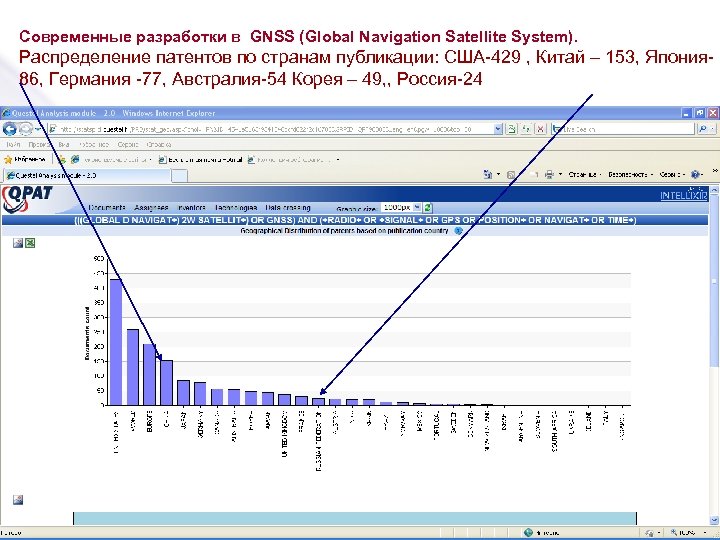Expand the command bar overflow chevron

click(x=714, y=171)
